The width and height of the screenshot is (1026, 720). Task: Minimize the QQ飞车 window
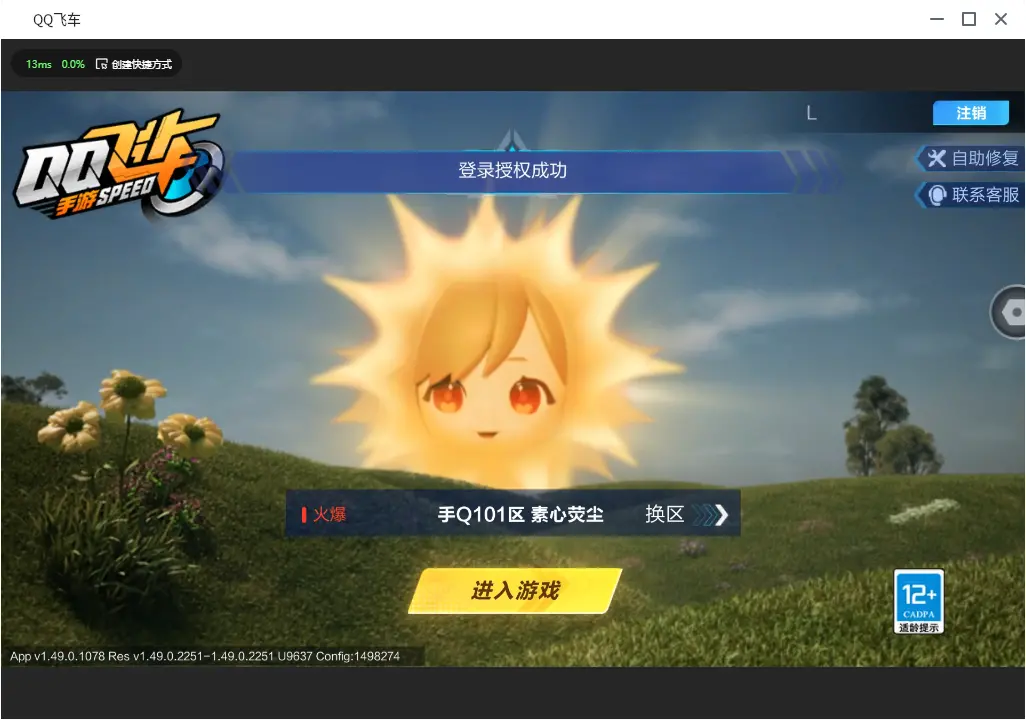[x=937, y=20]
